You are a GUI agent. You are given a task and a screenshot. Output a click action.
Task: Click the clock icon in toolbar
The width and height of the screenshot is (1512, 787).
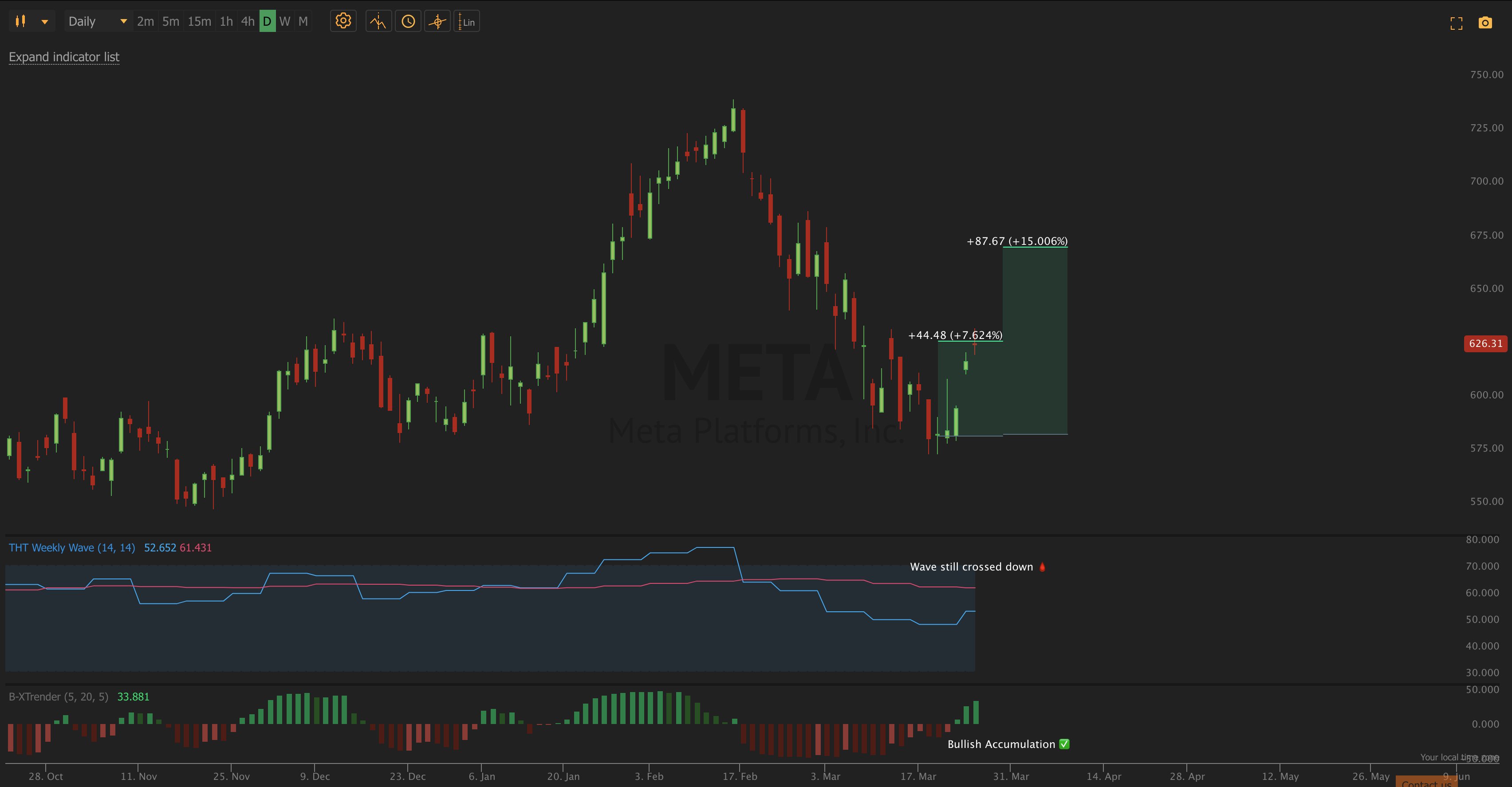(x=408, y=22)
